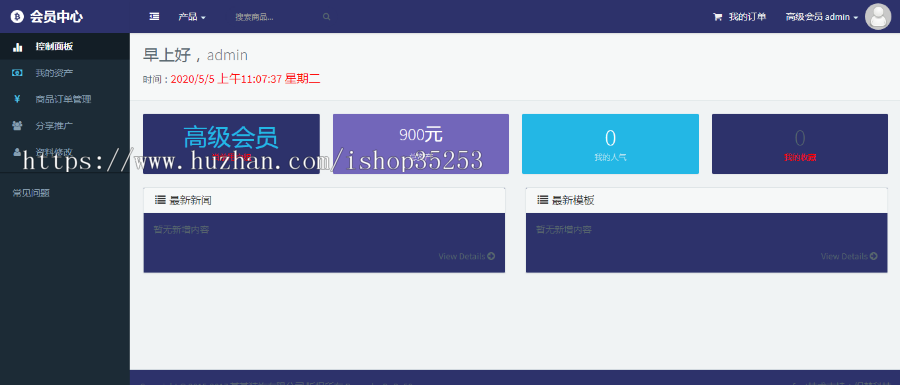
Task: Click the 我的人气 card
Action: coord(610,143)
